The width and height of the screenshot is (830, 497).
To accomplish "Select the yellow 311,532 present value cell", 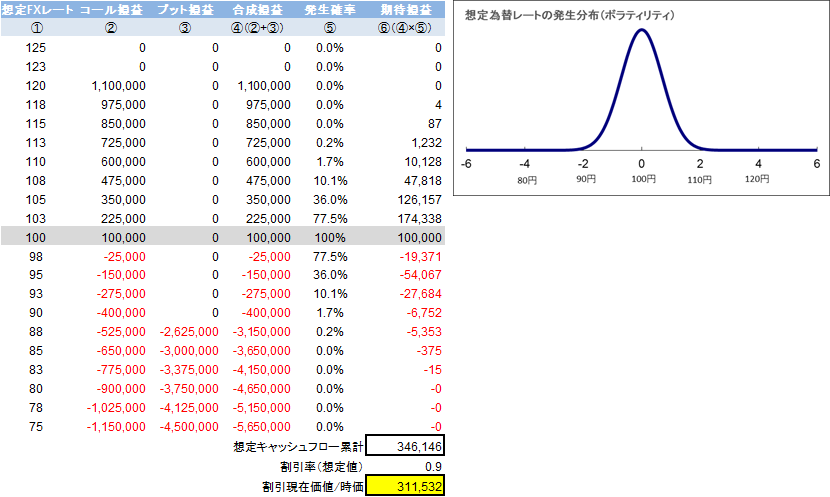I will tap(406, 486).
